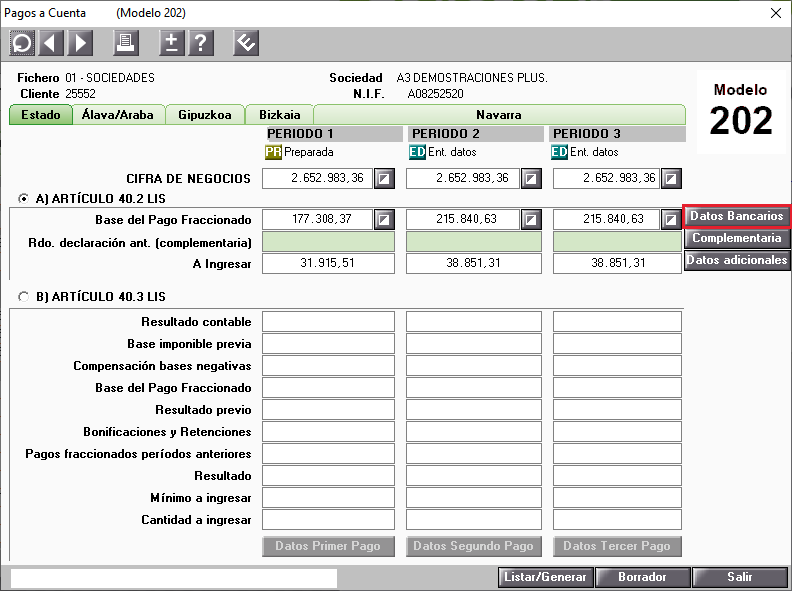Open the Navarra tab
This screenshot has width=792, height=591.
(x=498, y=115)
